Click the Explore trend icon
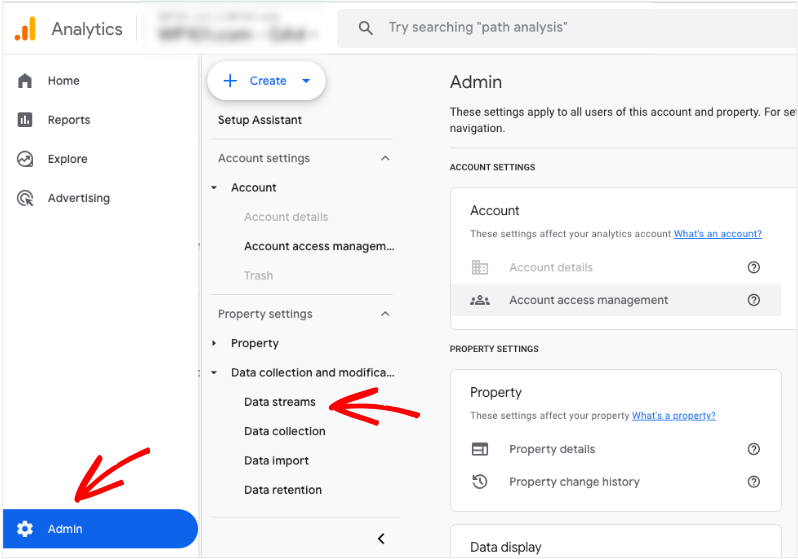The height and width of the screenshot is (559, 798). click(x=25, y=159)
